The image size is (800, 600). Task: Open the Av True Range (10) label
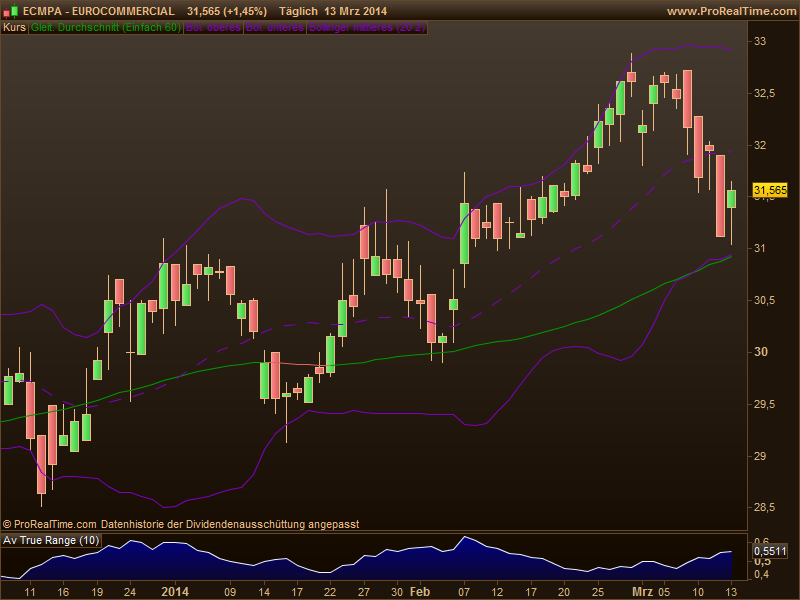[x=51, y=540]
